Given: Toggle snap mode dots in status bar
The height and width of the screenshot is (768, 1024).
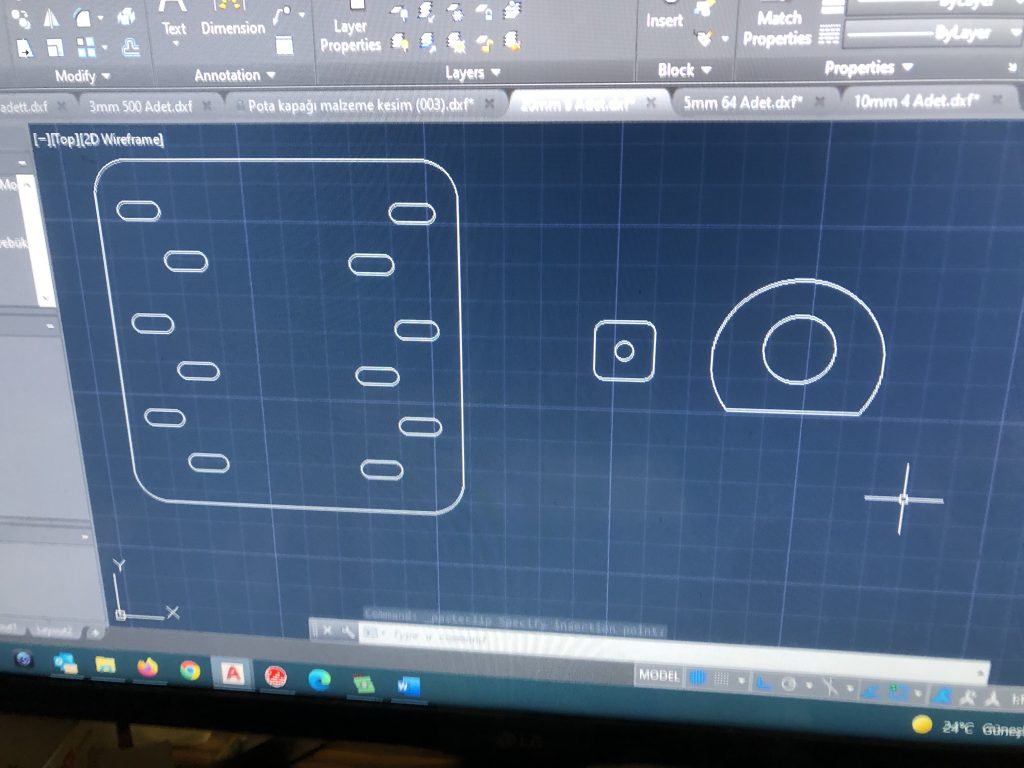Looking at the screenshot, I should [721, 679].
